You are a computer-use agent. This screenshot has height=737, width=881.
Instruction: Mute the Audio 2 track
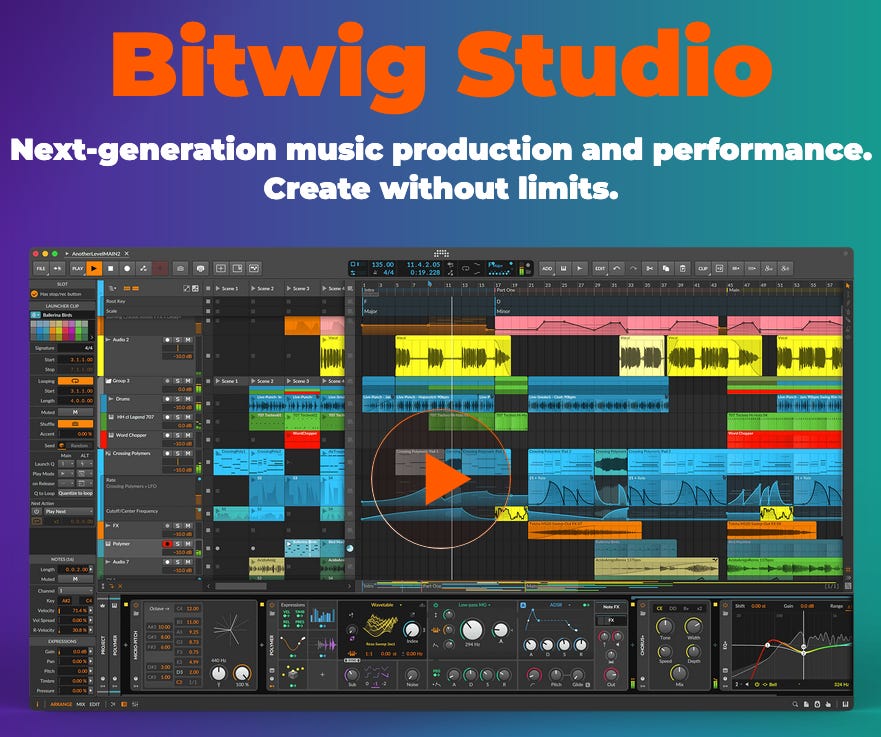pyautogui.click(x=188, y=340)
